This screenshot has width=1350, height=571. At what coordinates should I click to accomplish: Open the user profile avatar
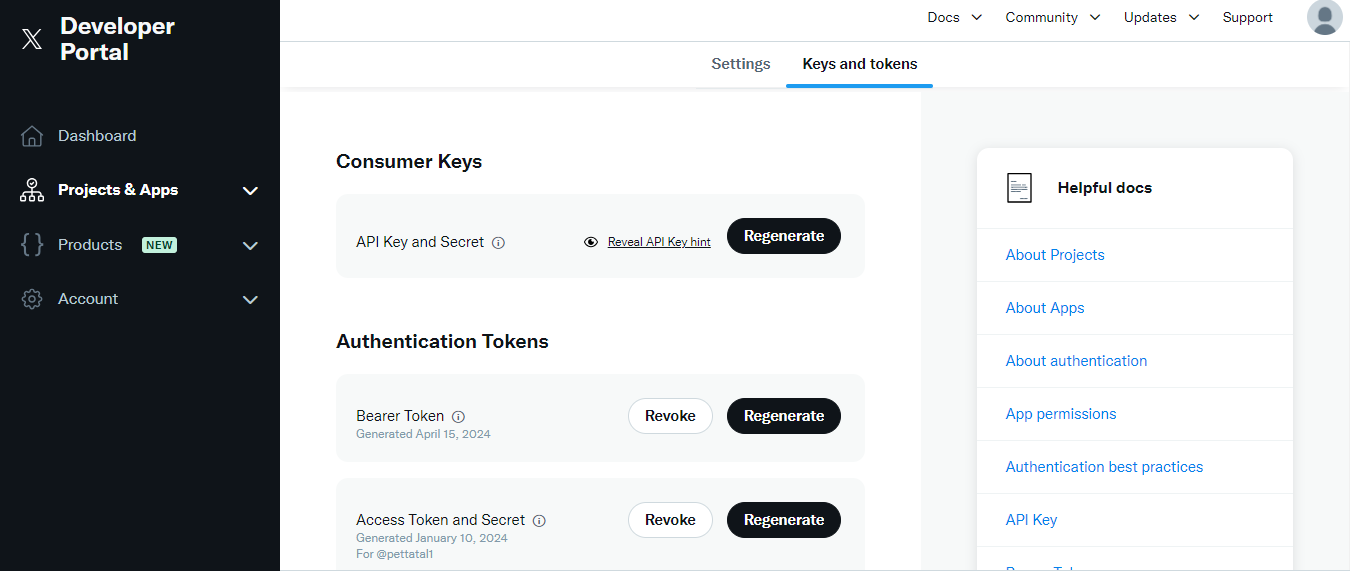pos(1324,18)
